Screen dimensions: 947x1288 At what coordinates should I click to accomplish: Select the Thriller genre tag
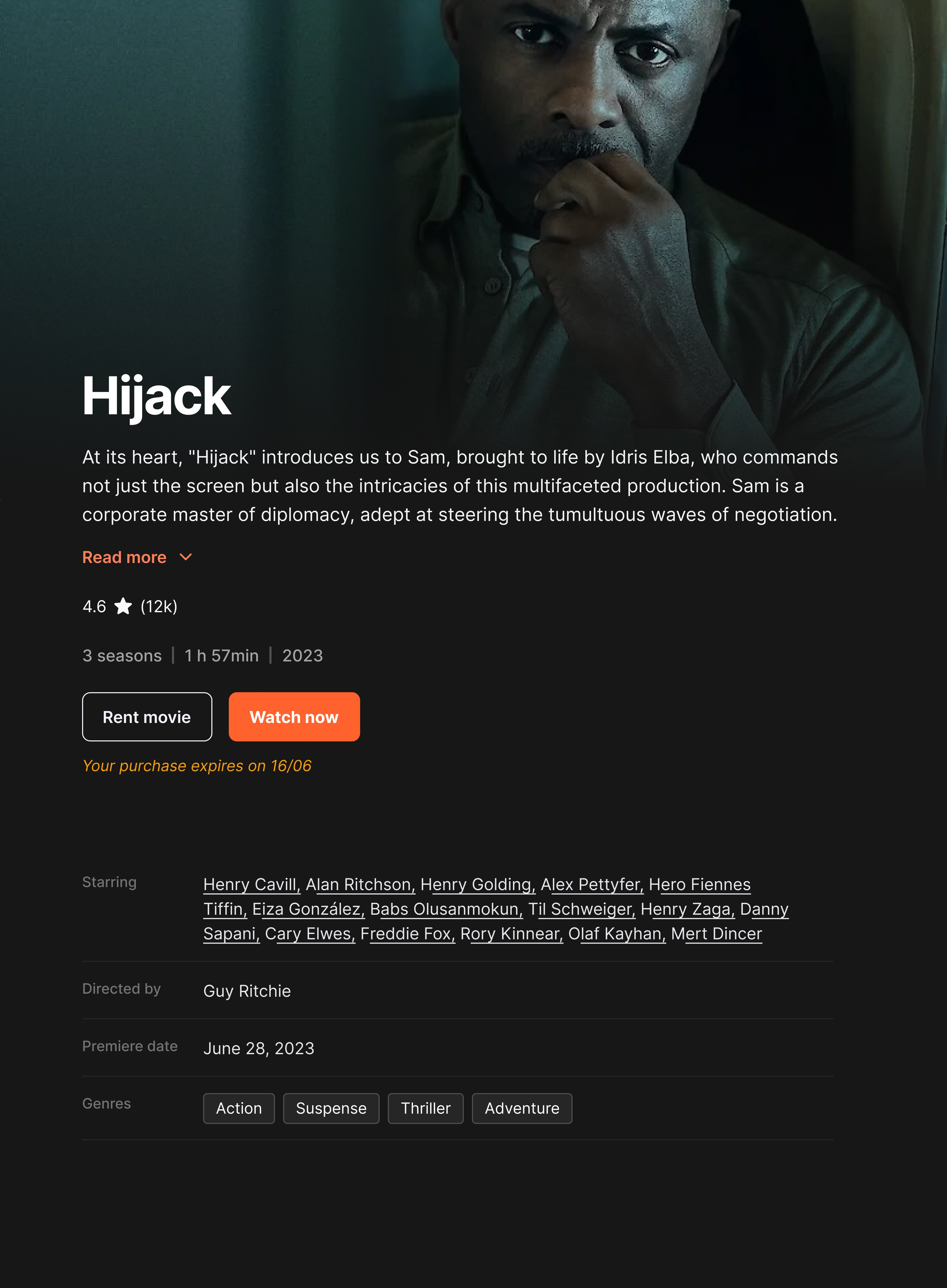426,1108
